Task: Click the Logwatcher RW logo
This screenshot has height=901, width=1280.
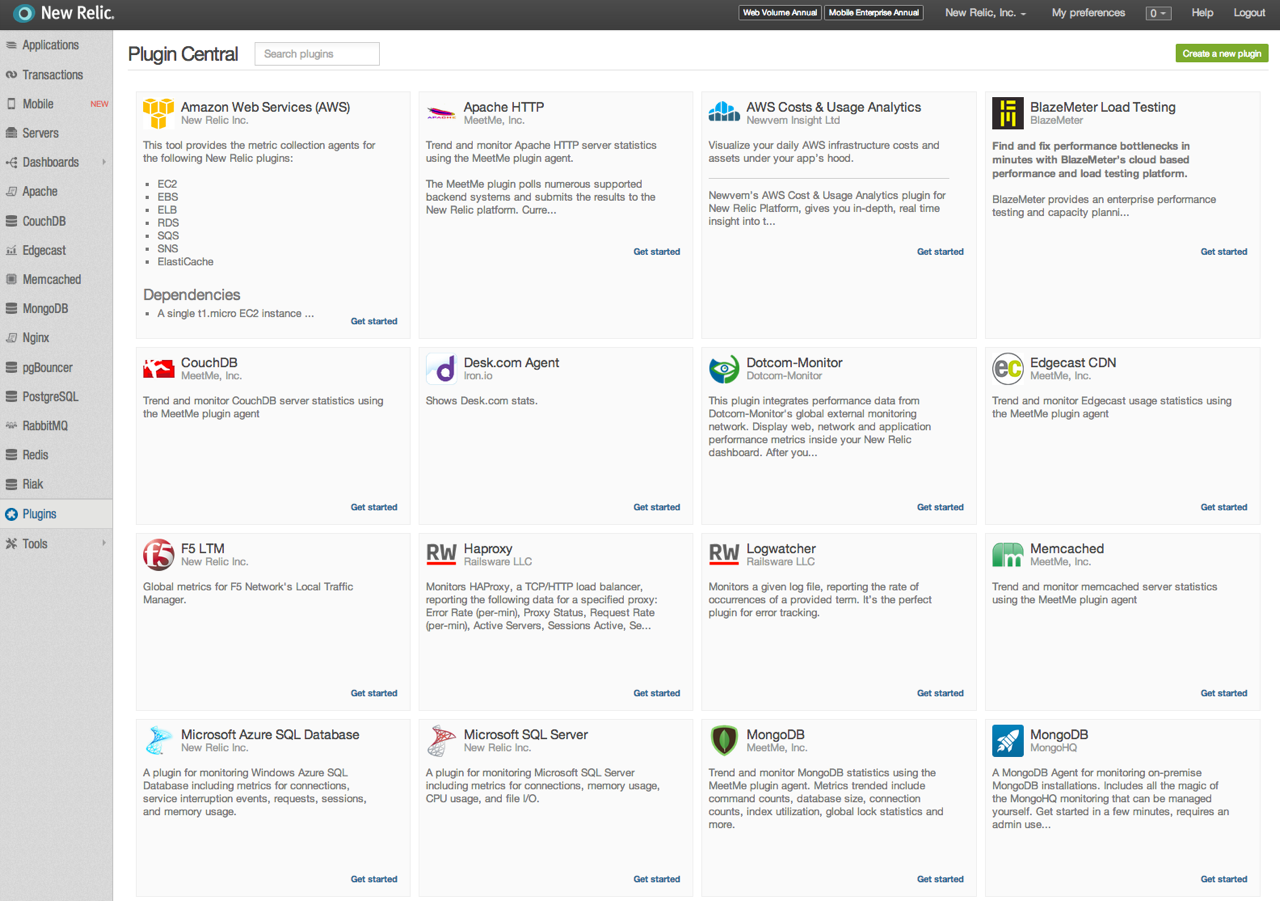Action: click(x=724, y=554)
